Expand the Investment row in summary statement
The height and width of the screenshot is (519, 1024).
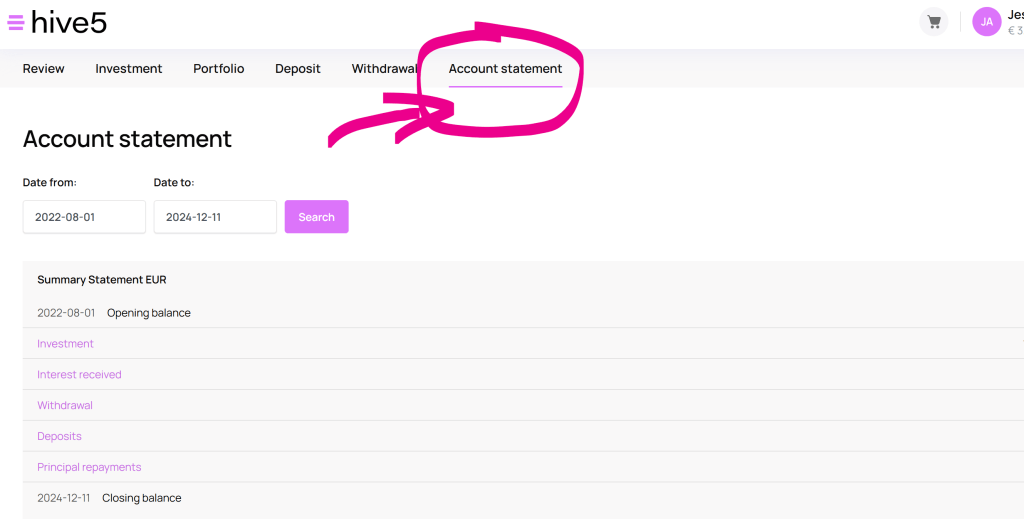pyautogui.click(x=65, y=344)
